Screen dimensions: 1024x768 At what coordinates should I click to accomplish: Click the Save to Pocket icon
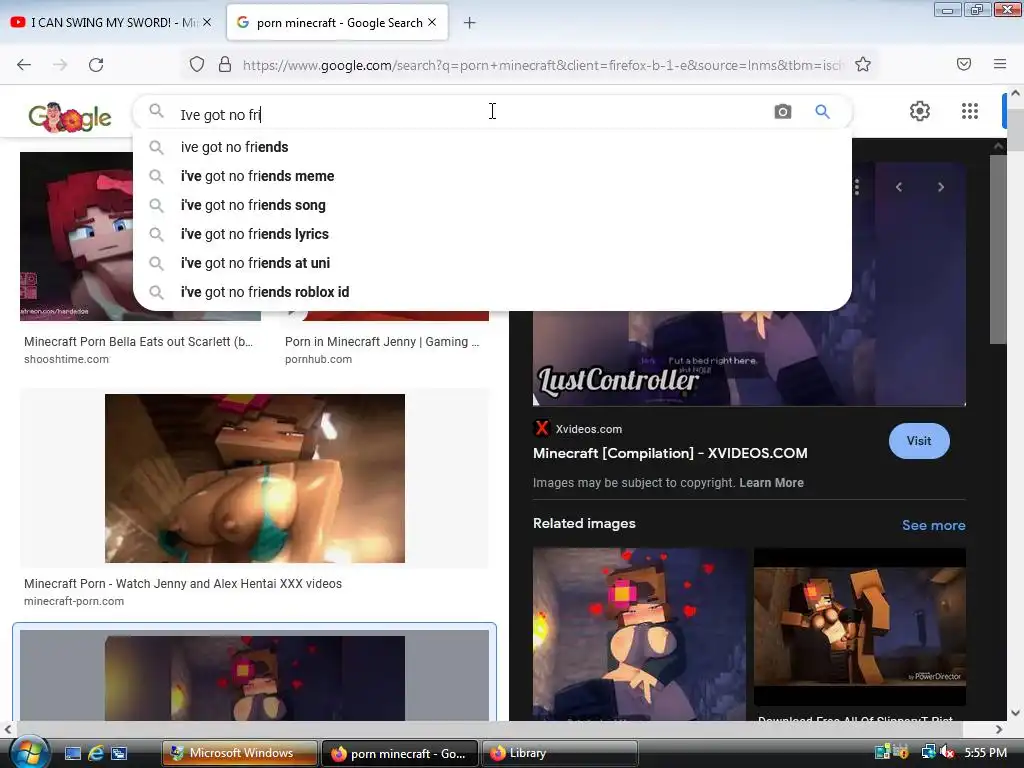point(964,64)
